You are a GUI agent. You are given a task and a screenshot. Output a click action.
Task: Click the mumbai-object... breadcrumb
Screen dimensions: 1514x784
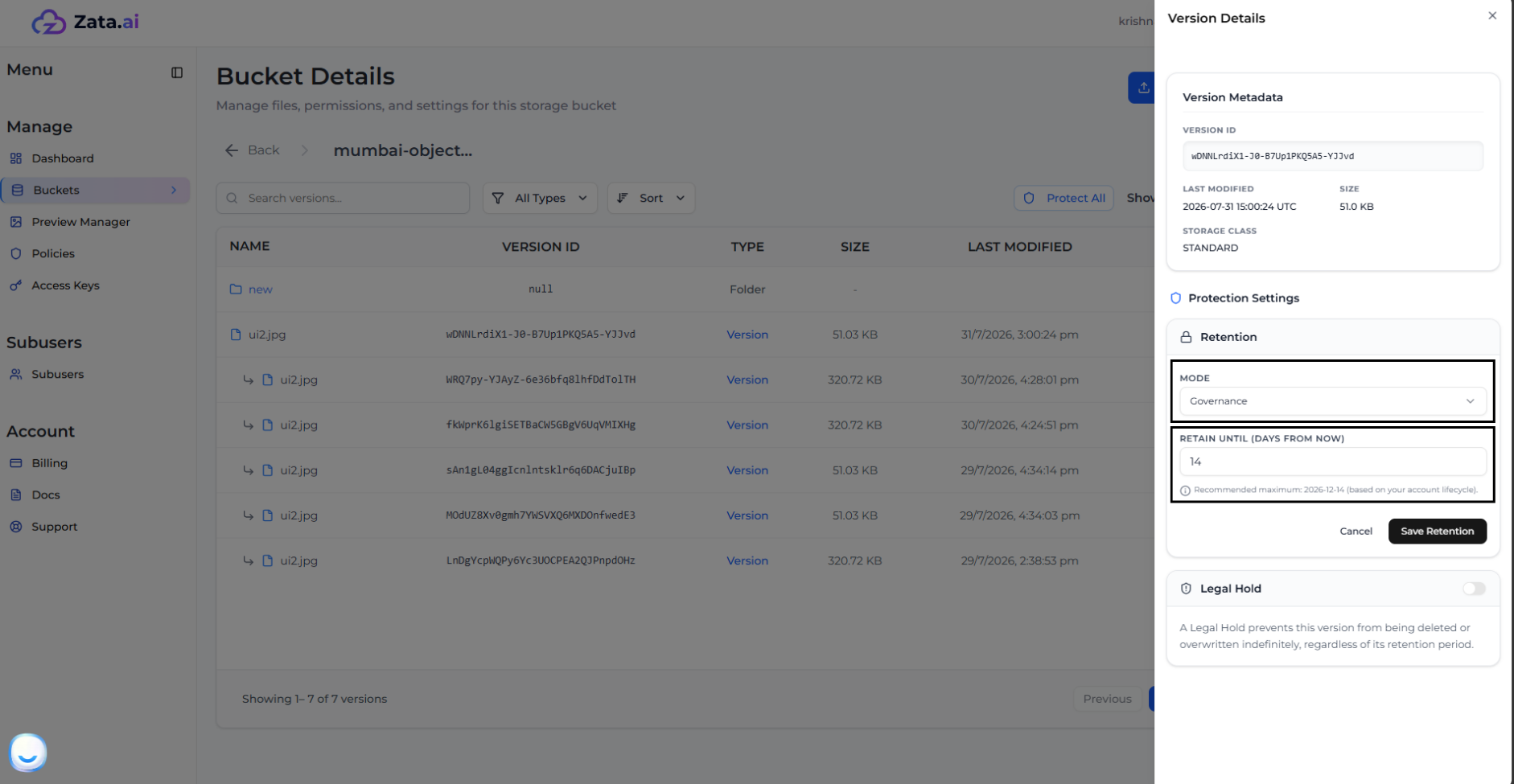[402, 150]
